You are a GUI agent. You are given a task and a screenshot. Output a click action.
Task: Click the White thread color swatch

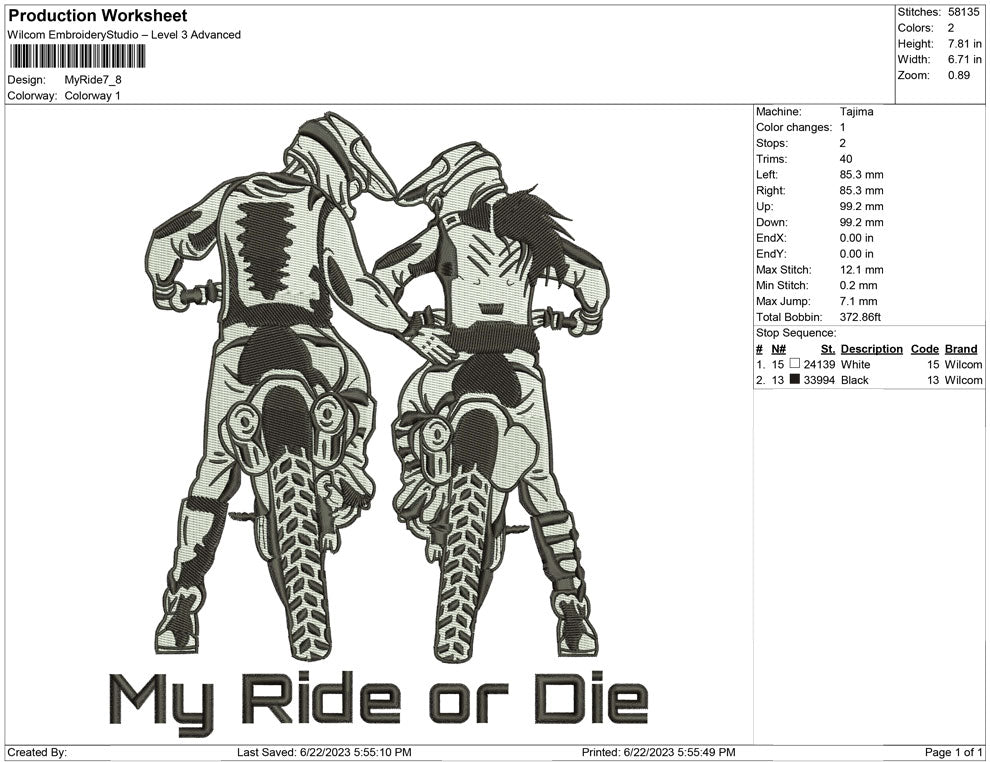pos(794,364)
